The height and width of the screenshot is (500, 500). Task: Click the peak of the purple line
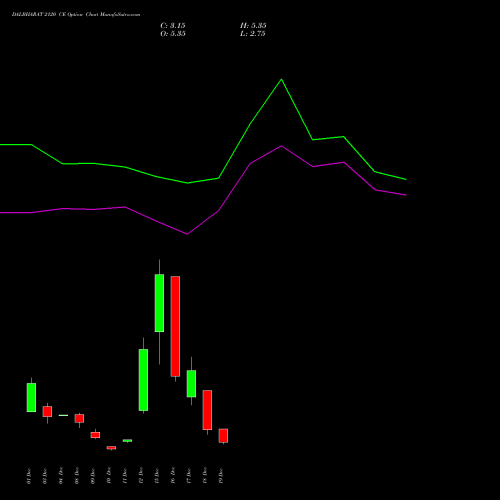coord(281,146)
